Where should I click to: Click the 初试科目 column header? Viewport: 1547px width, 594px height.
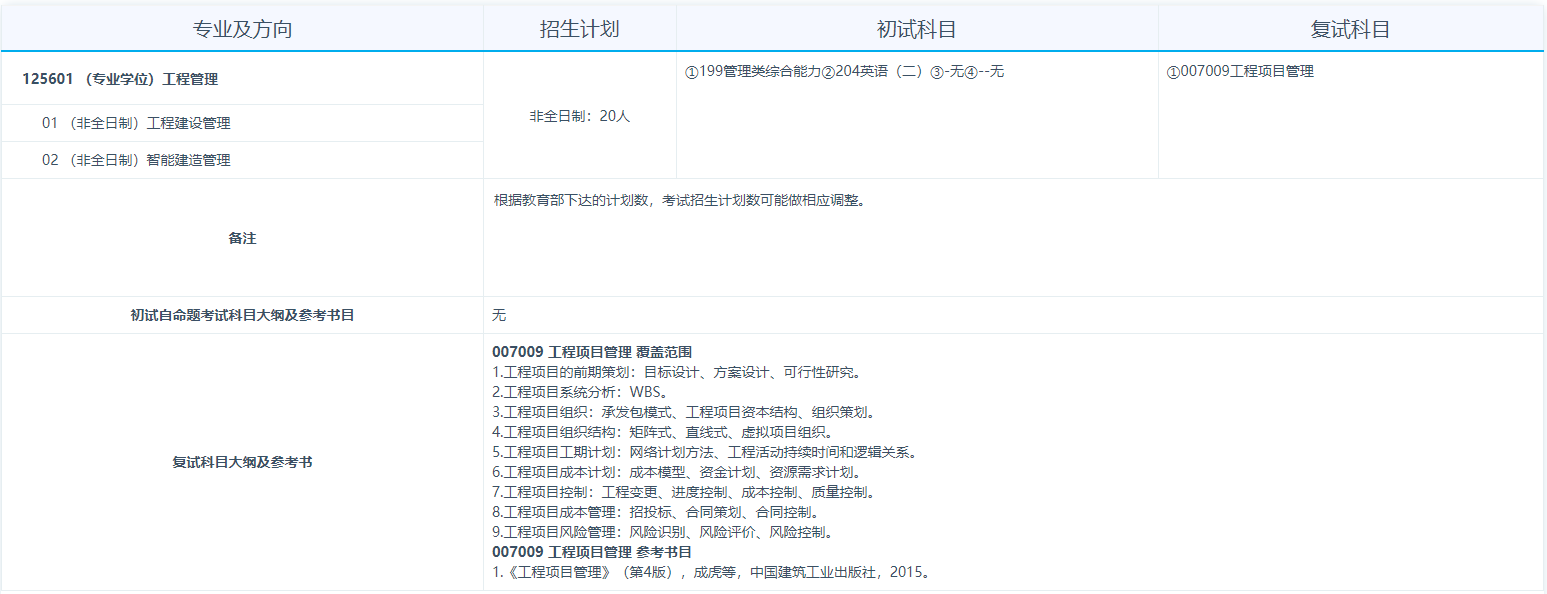[x=916, y=29]
